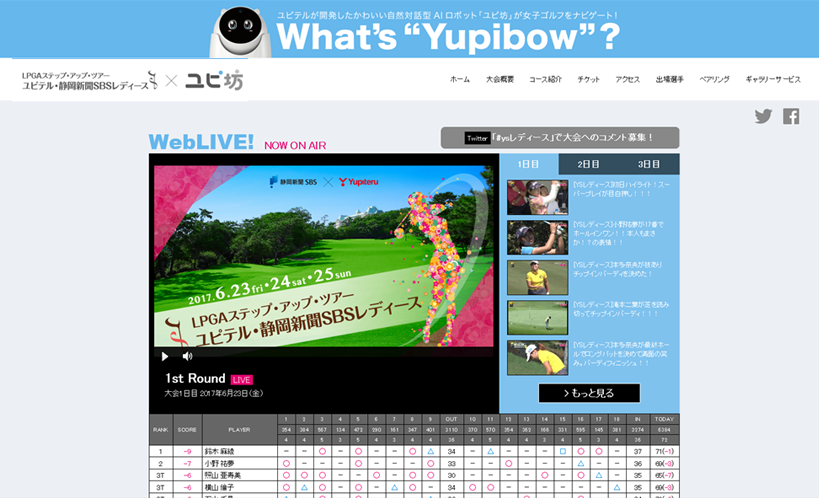Open the ロングパット final hole video thumbnail
The height and width of the screenshot is (498, 819).
click(537, 358)
